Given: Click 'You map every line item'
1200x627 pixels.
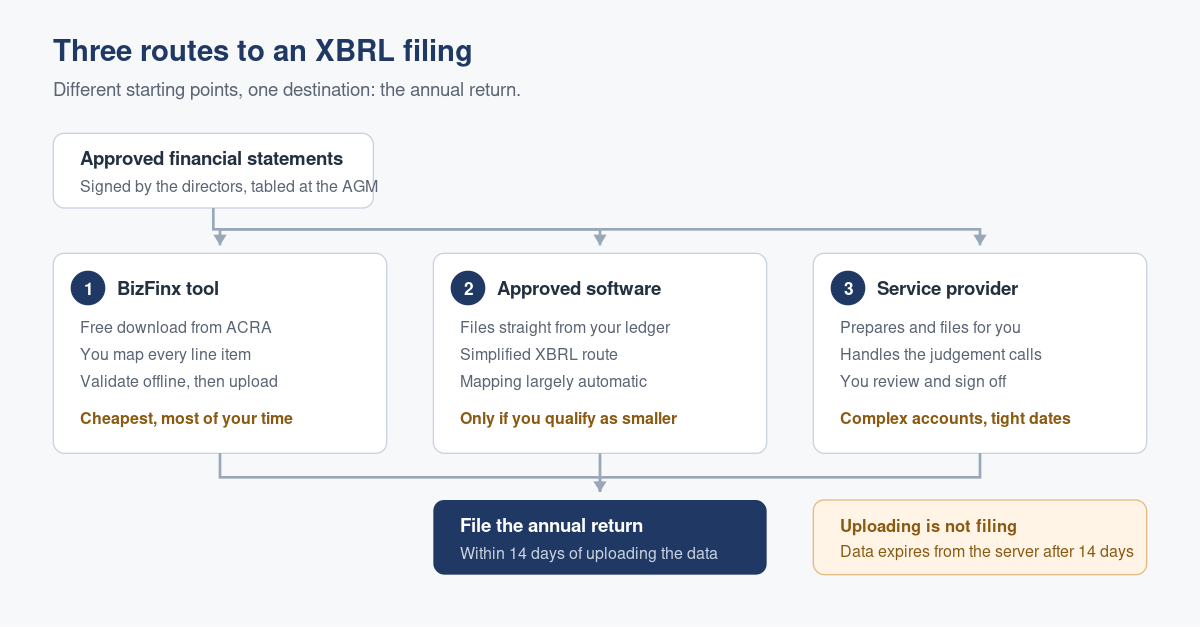Looking at the screenshot, I should point(165,354).
